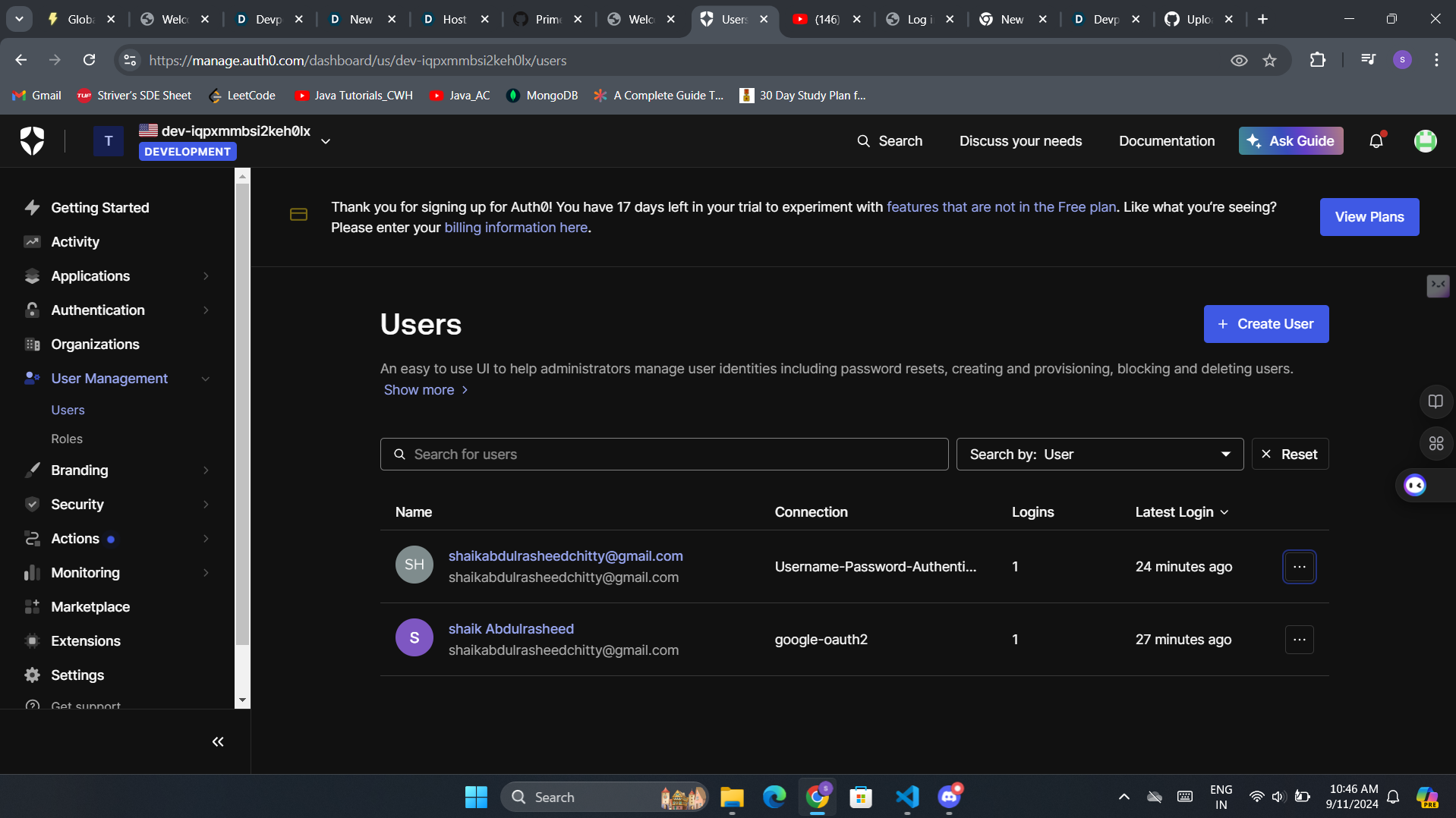The height and width of the screenshot is (818, 1456).
Task: Open Organizations in sidebar
Action: [x=95, y=345]
